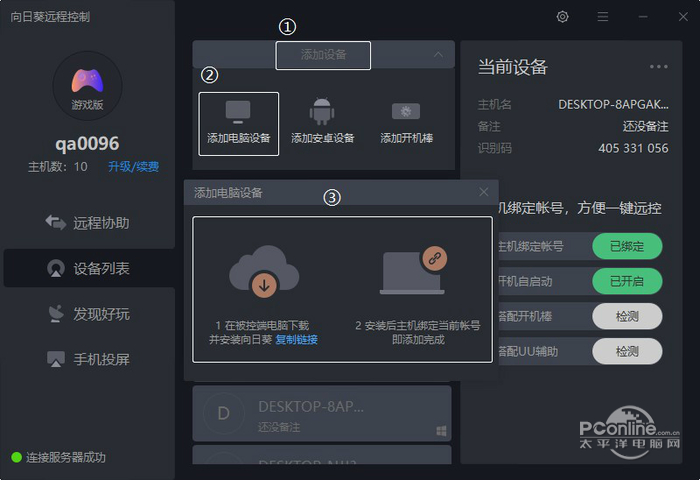The width and height of the screenshot is (700, 480).
Task: Click the 已开启 auto-start button
Action: (627, 281)
